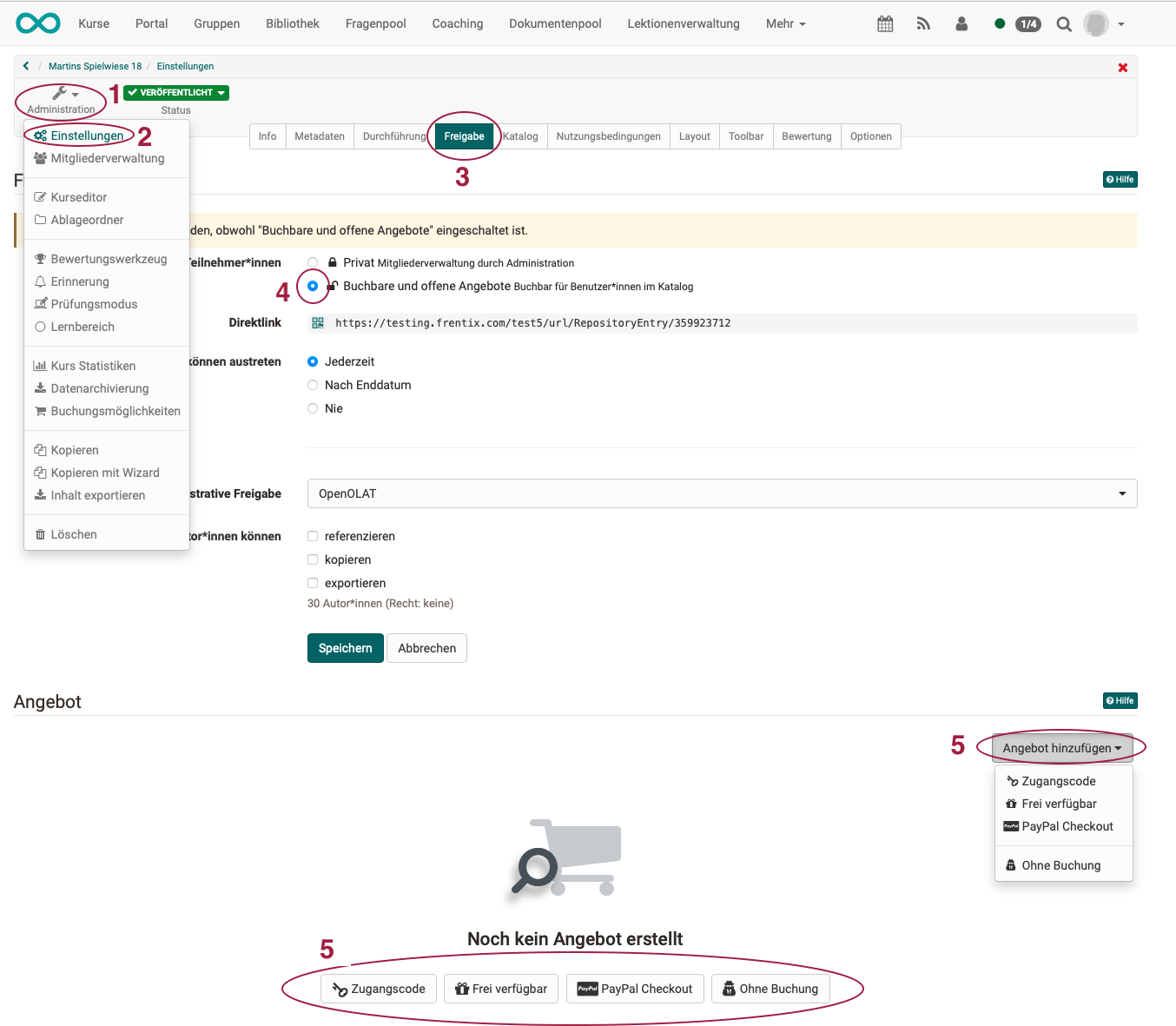Viewport: 1176px width, 1026px height.
Task: Click the PayPal Checkout button
Action: tap(635, 989)
